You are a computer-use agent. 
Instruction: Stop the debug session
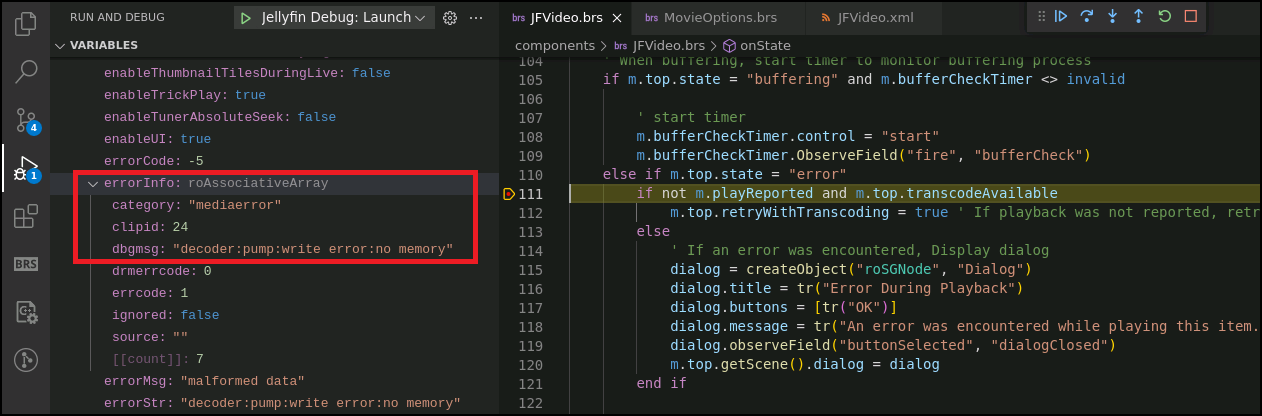click(x=1190, y=16)
